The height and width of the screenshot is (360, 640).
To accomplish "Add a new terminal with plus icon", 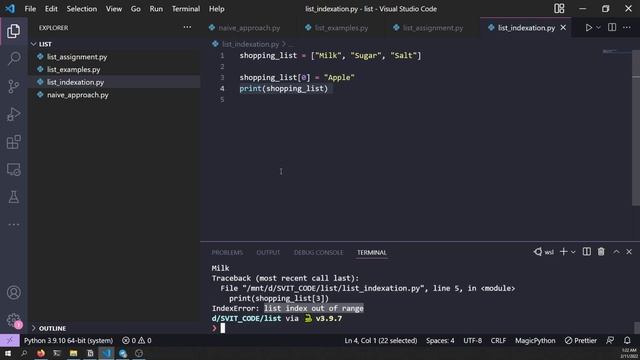I will coord(563,252).
